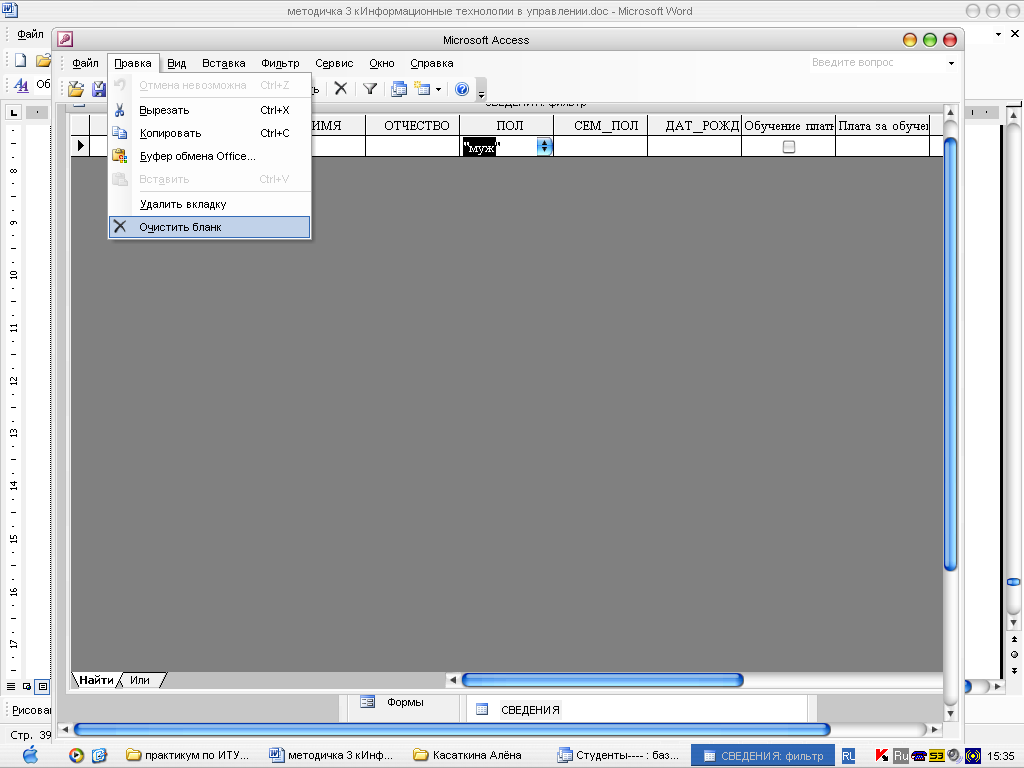Open the Сервис menu

click(x=334, y=63)
